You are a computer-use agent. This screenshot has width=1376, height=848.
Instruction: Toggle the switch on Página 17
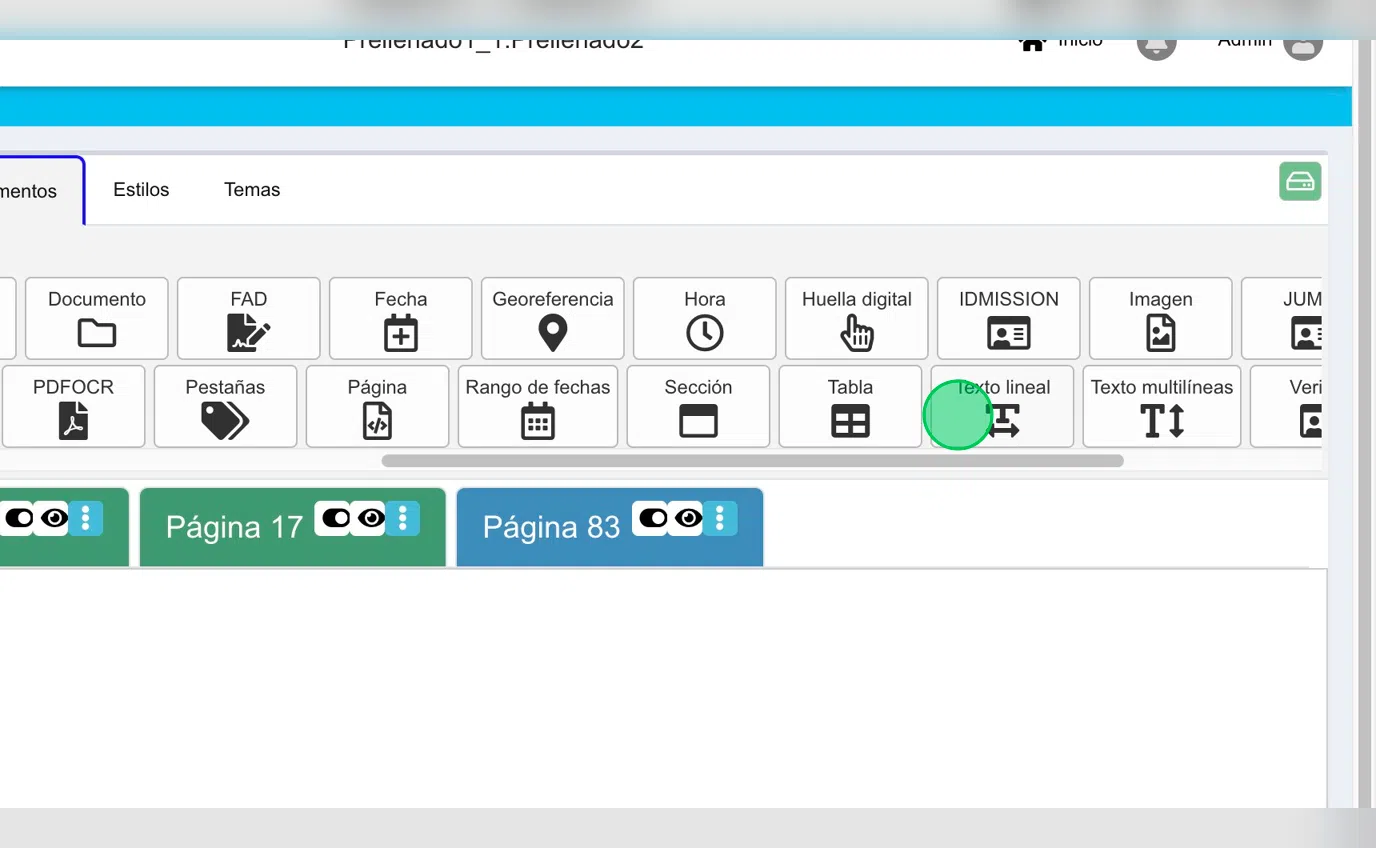pos(336,518)
